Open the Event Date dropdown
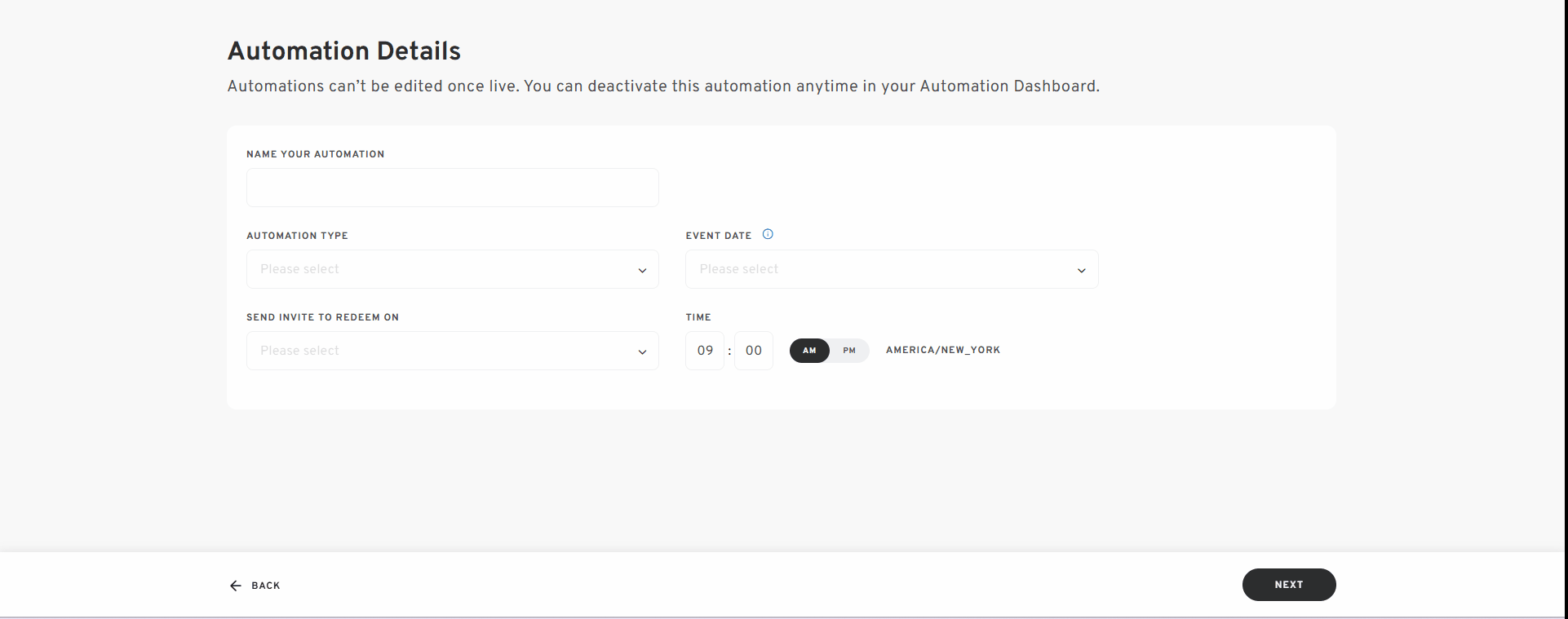This screenshot has height=619, width=1568. click(x=891, y=269)
